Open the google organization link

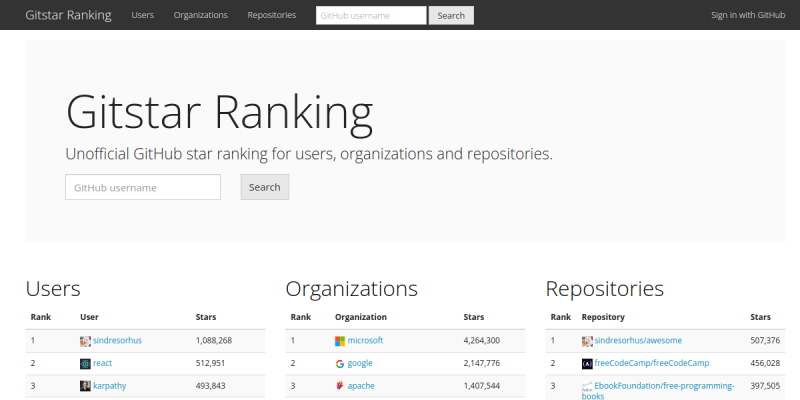[x=360, y=363]
